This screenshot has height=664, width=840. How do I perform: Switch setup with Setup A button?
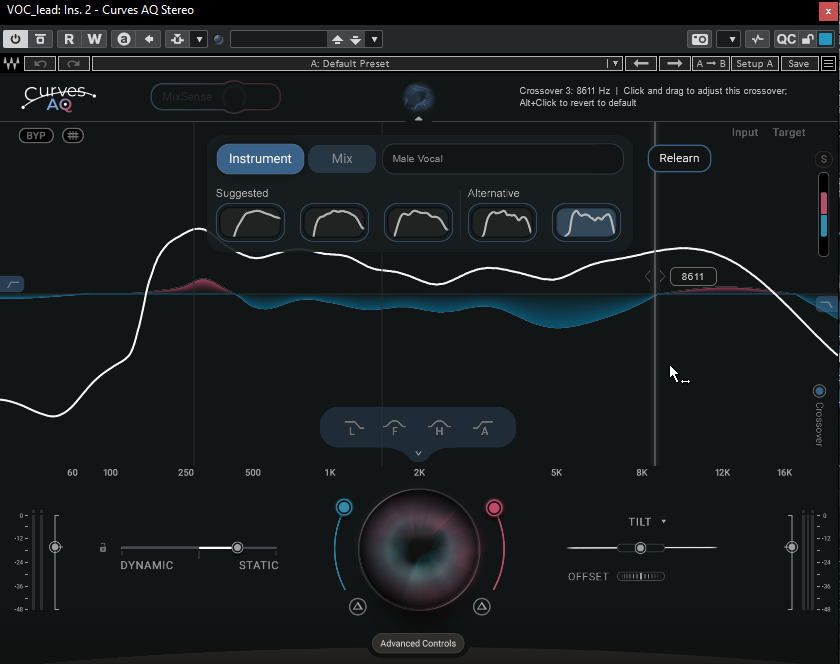coord(754,63)
